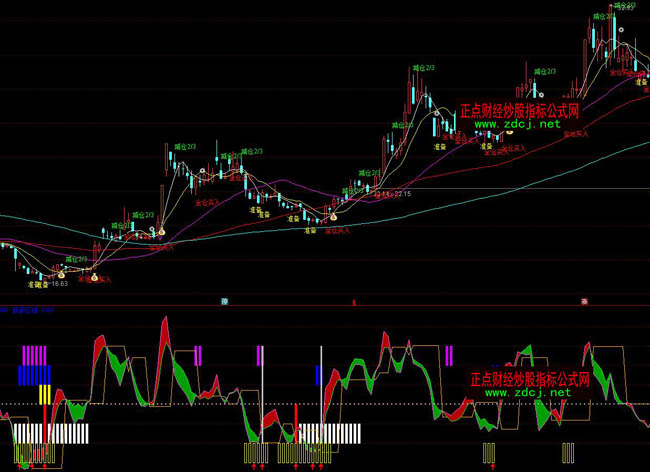Click the leftmost block of white signal bars

[52, 433]
